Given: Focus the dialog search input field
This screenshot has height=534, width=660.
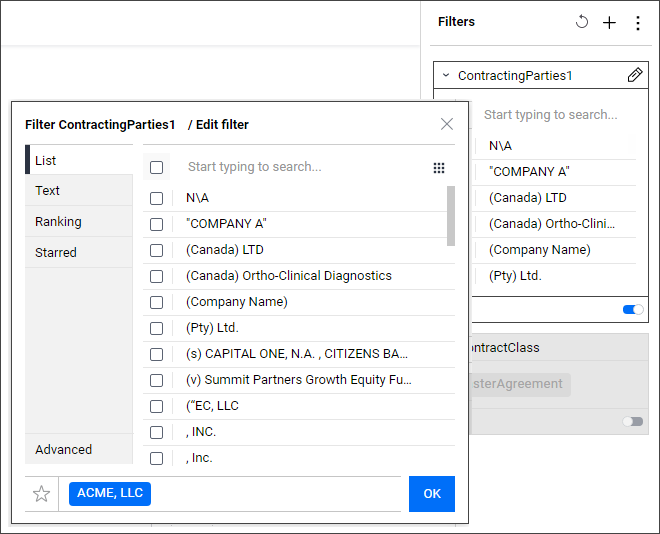Looking at the screenshot, I should 303,167.
